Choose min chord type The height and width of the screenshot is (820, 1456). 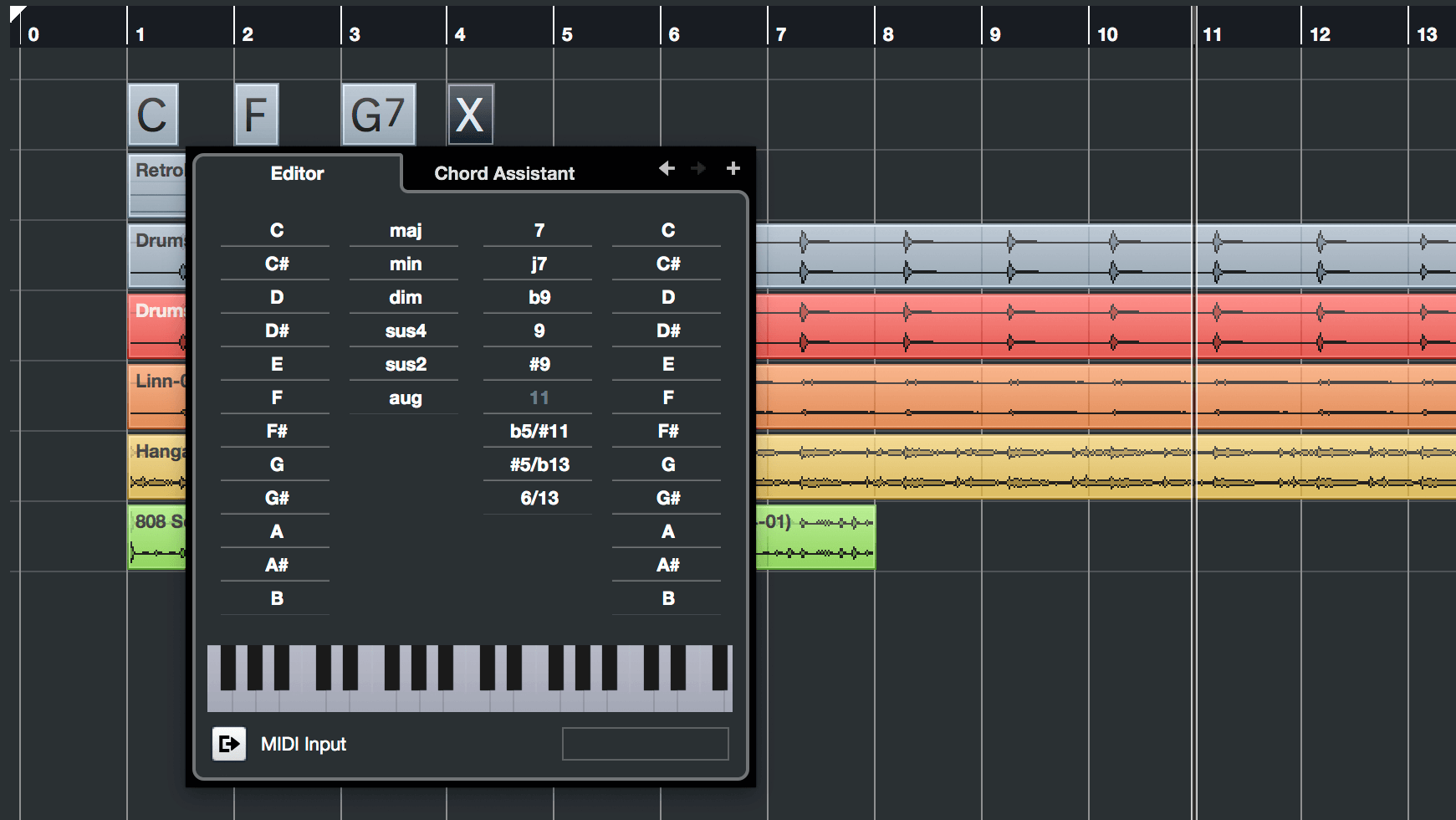click(405, 264)
